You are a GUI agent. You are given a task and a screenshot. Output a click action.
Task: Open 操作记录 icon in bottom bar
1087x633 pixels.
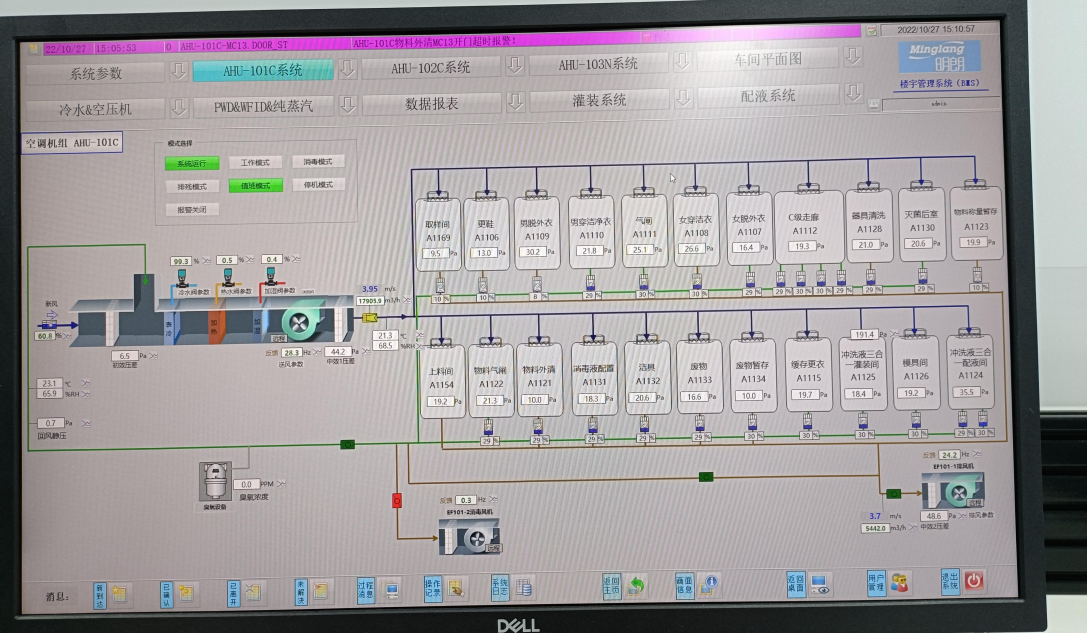[455, 588]
